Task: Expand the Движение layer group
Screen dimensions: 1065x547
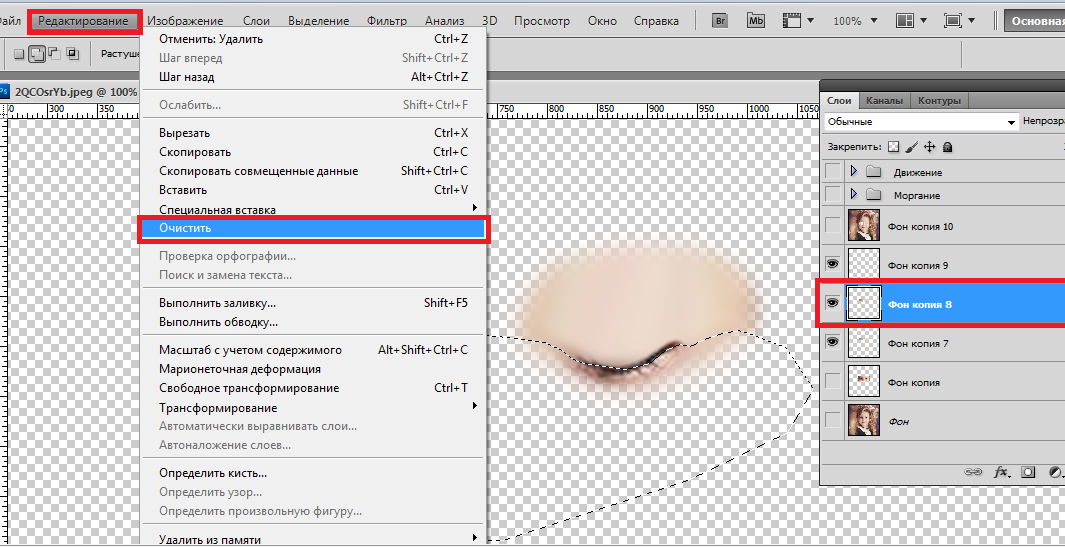Action: click(x=854, y=173)
